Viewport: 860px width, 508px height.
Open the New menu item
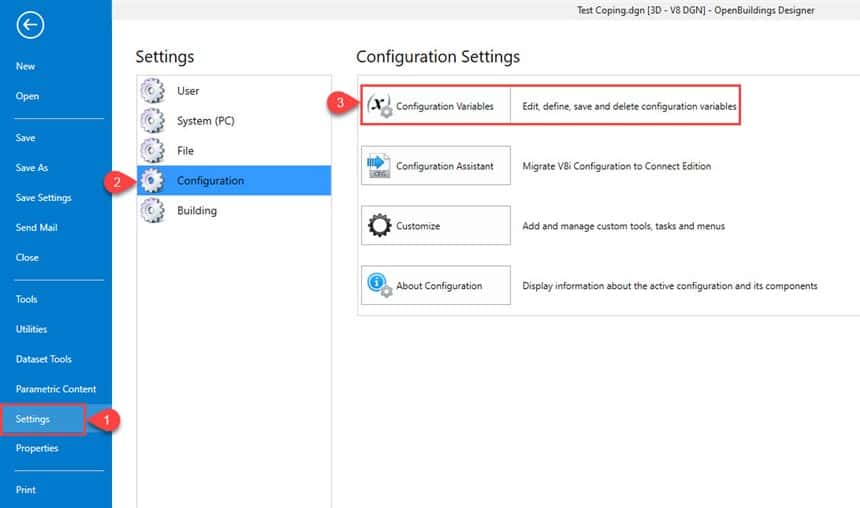(25, 66)
